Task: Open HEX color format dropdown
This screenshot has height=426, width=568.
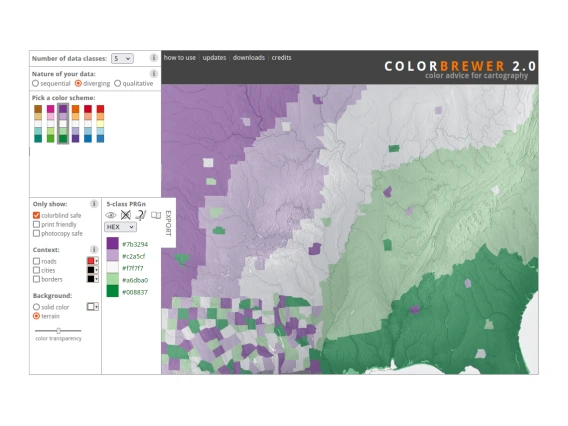Action: (x=120, y=227)
